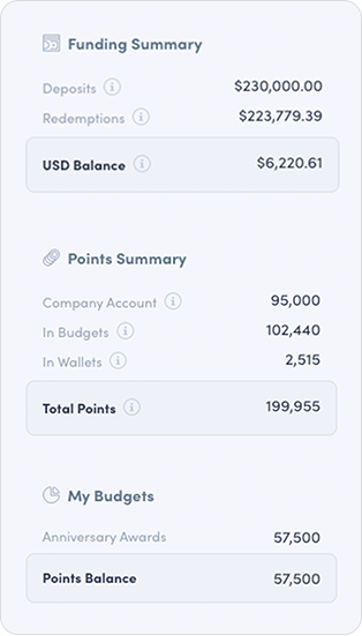Click the Deposits amount $230,000.00
Image resolution: width=362 pixels, height=636 pixels.
click(278, 86)
